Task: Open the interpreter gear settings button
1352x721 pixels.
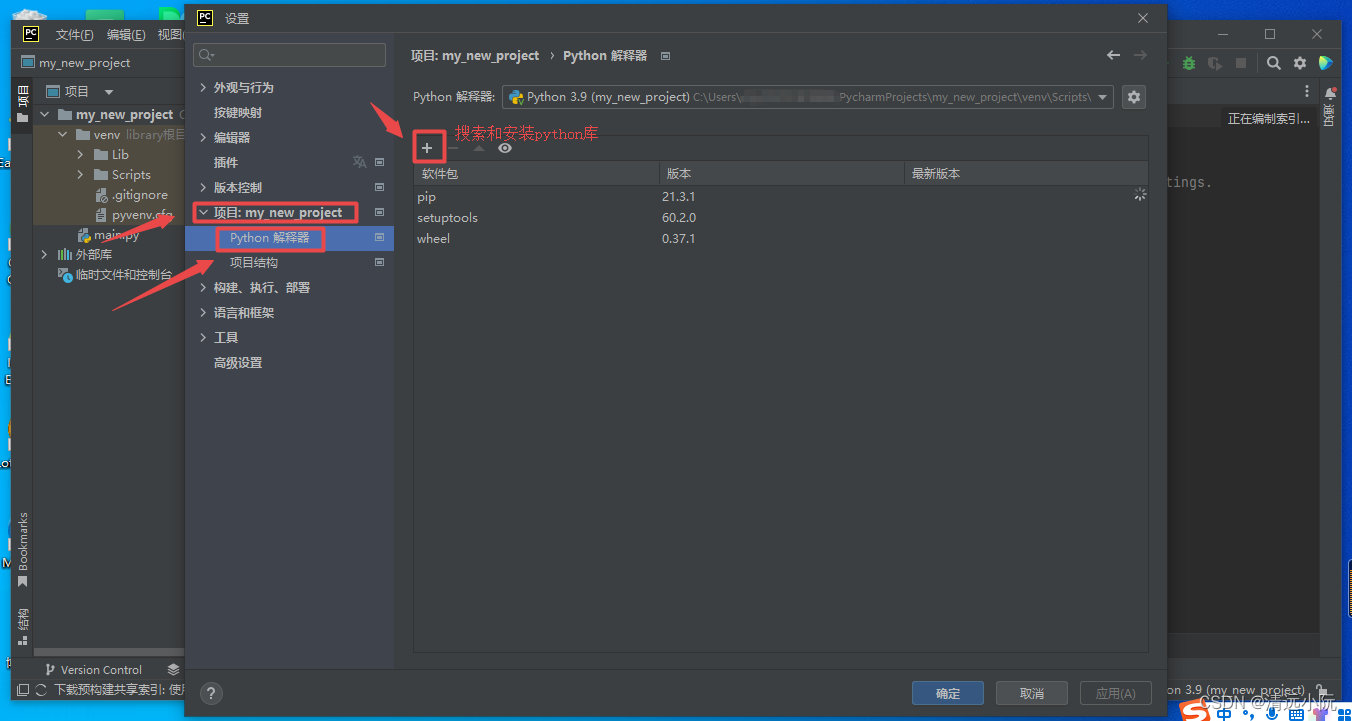Action: (1133, 97)
